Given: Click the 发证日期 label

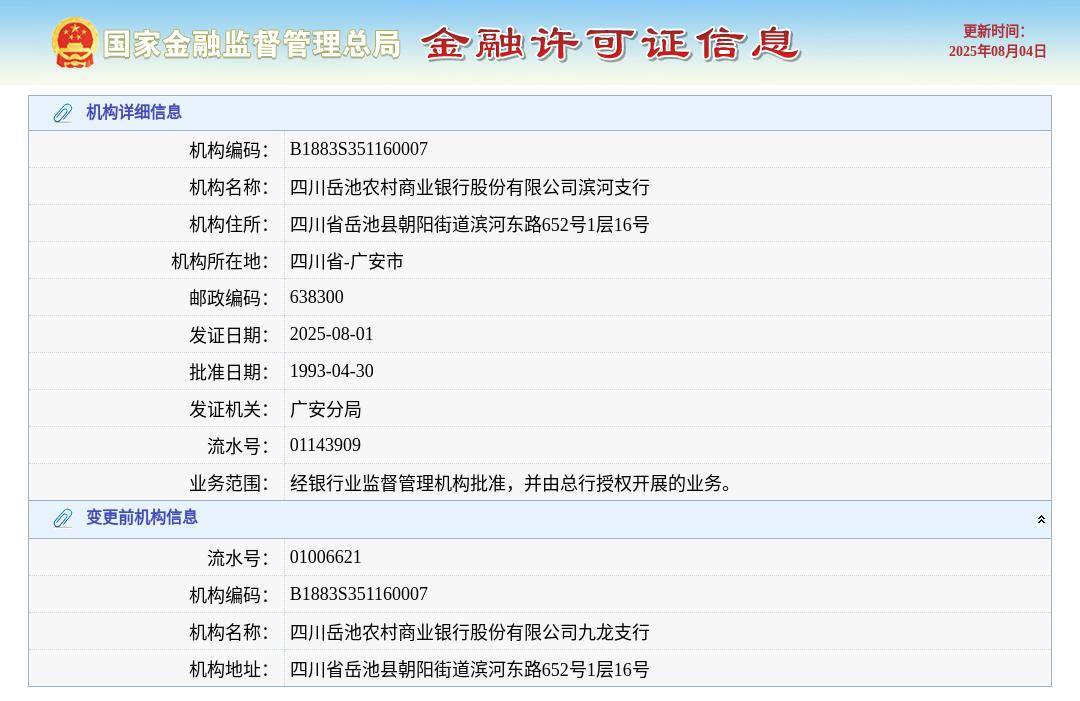Looking at the screenshot, I should (x=229, y=335).
